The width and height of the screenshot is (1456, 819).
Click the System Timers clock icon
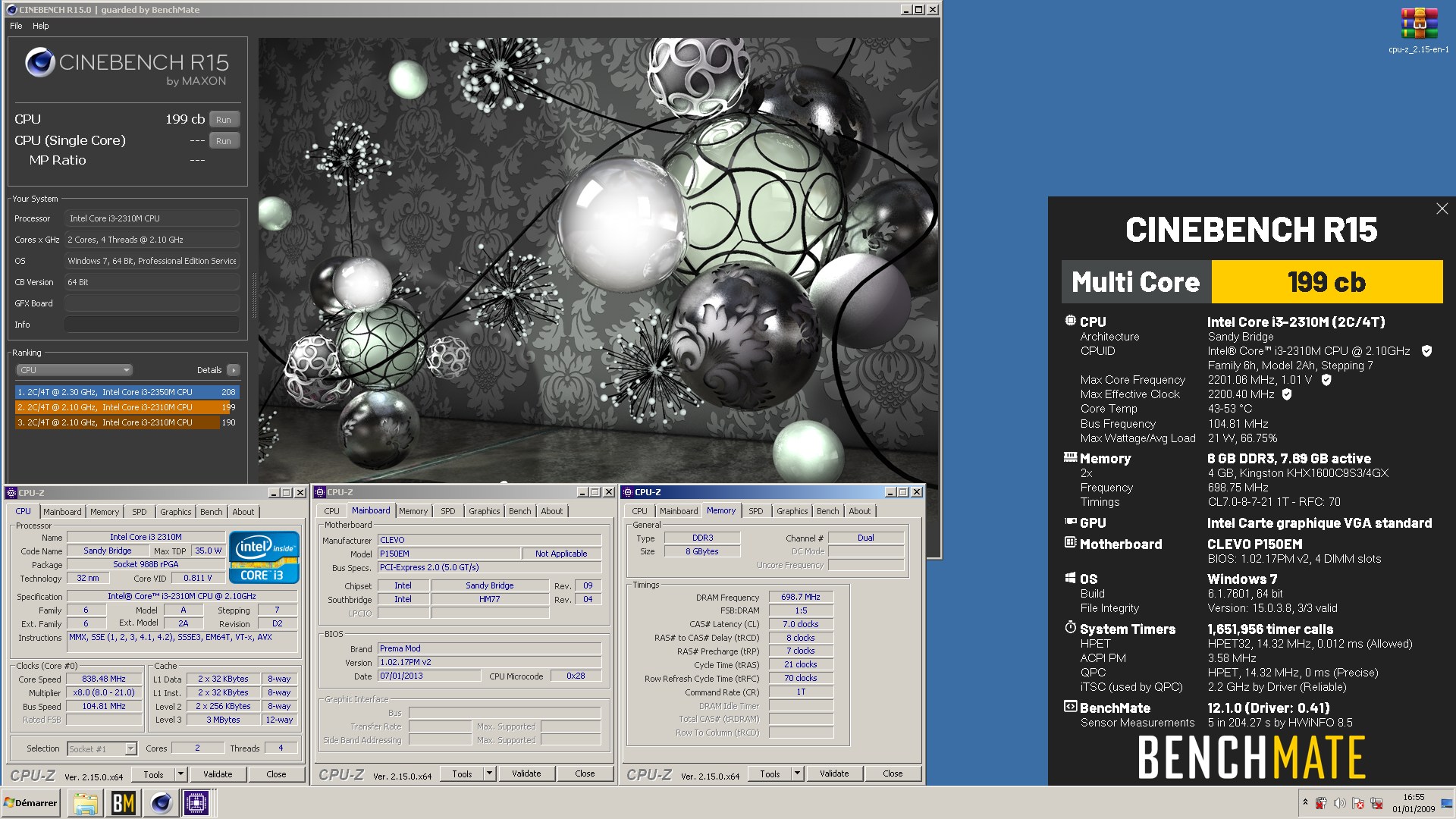1070,627
